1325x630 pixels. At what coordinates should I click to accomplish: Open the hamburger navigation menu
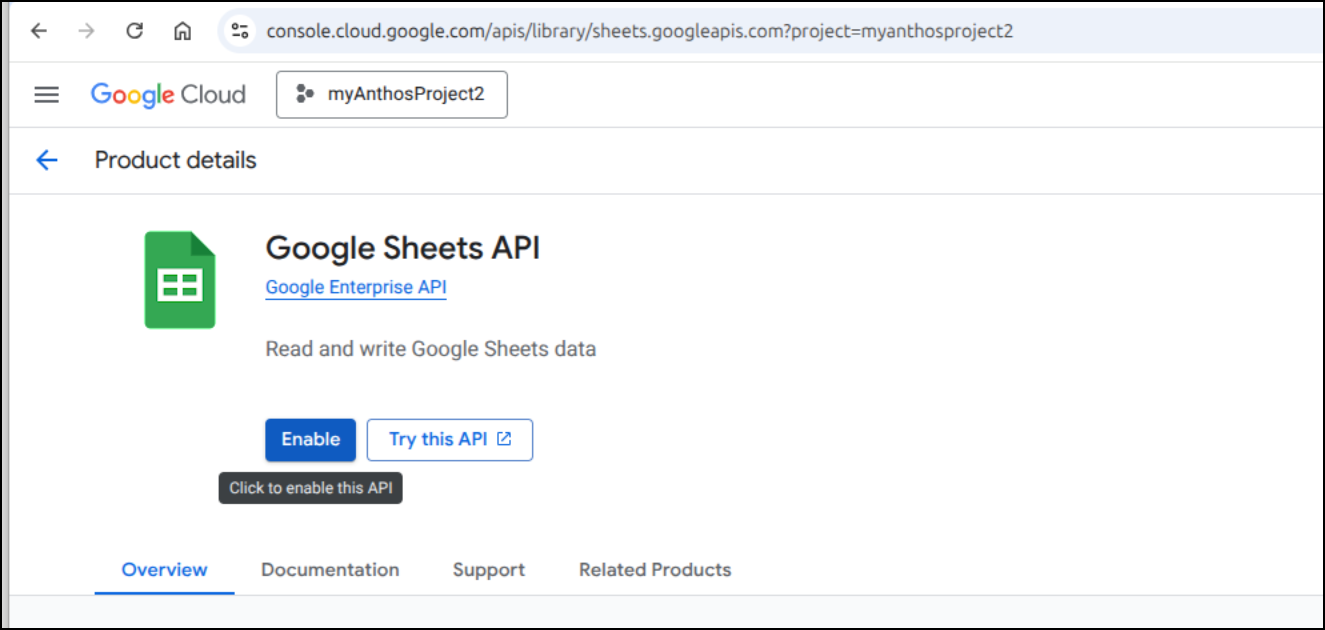pyautogui.click(x=47, y=95)
